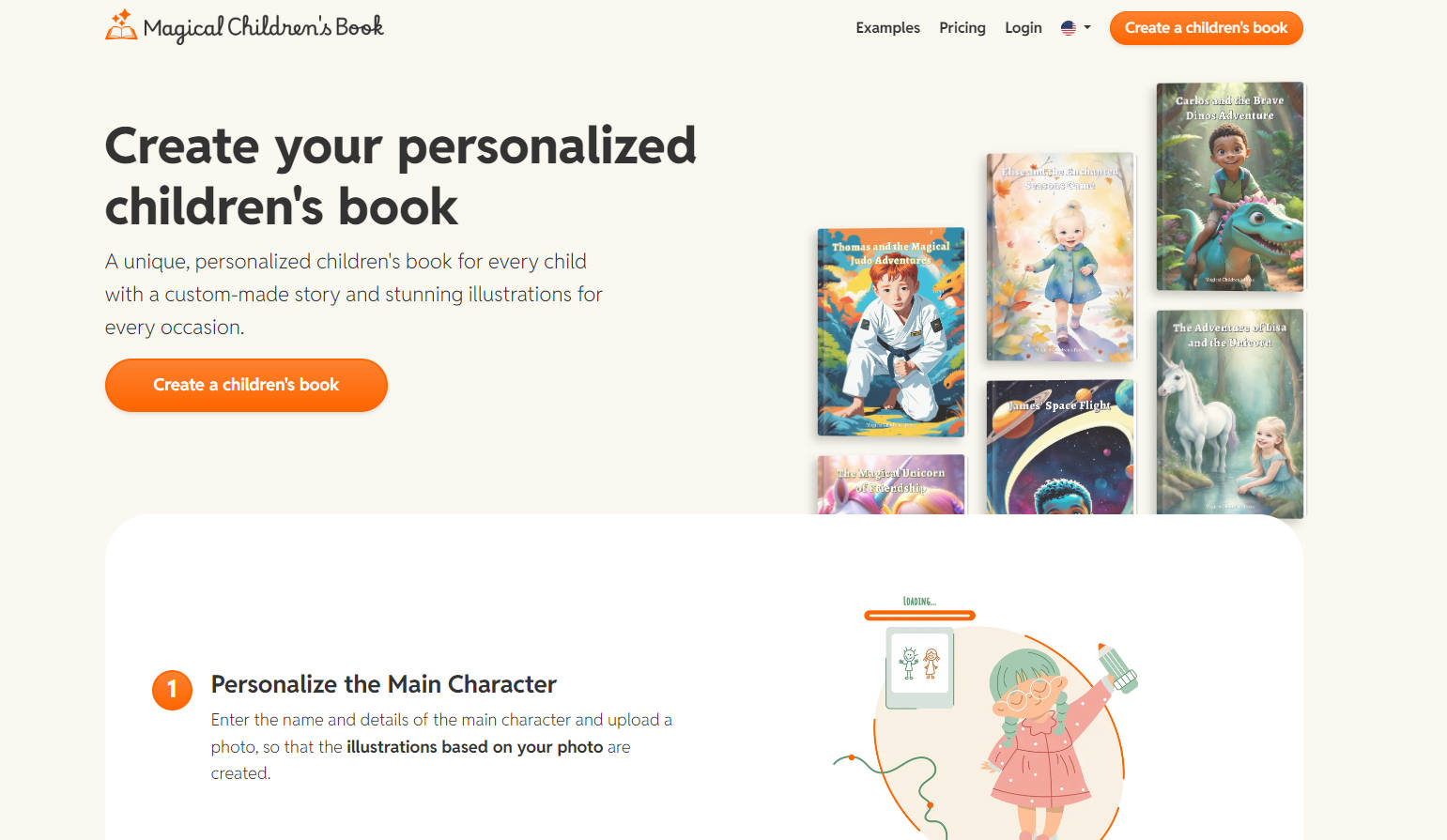Select the James' Space Flight book cover
1447x840 pixels.
click(x=1059, y=447)
